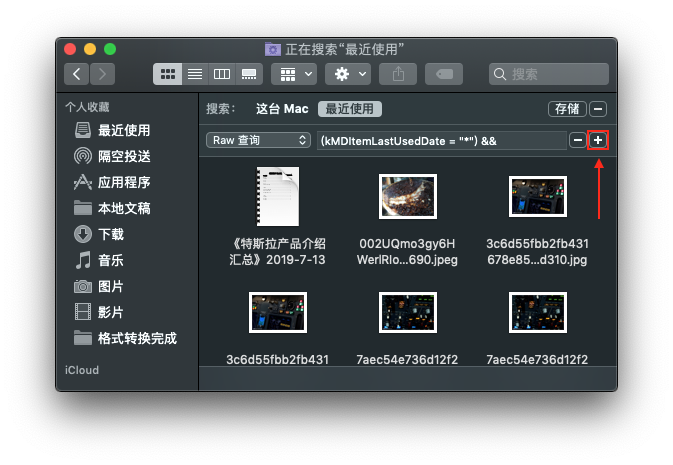The height and width of the screenshot is (465, 673).
Task: Open 应用程序 in the sidebar
Action: click(x=124, y=182)
